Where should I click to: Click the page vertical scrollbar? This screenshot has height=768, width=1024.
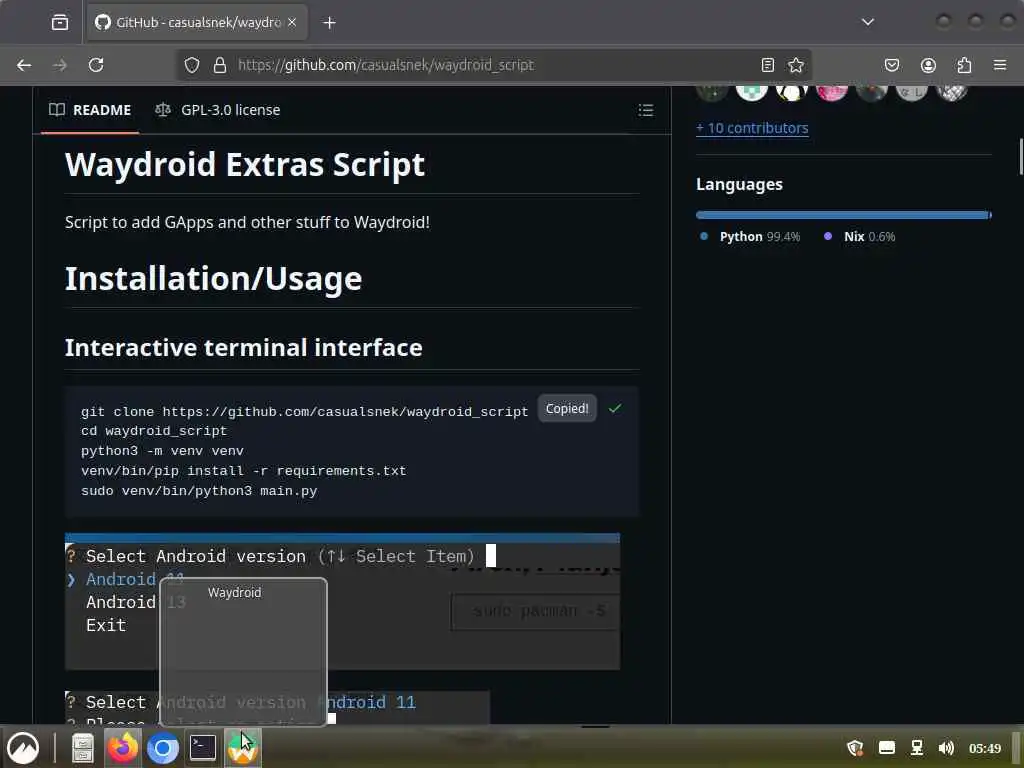[x=1020, y=157]
